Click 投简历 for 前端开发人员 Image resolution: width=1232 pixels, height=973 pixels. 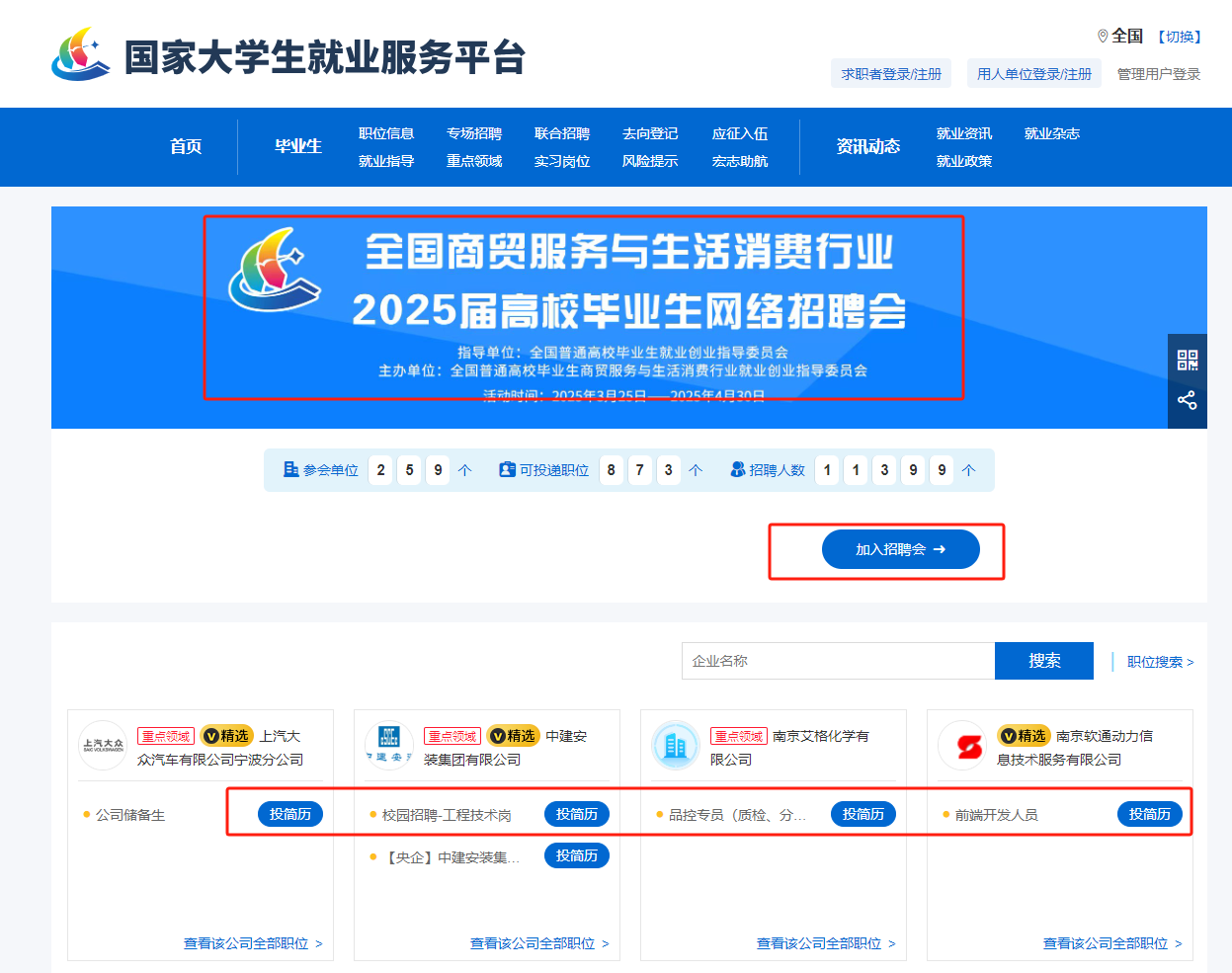point(1150,814)
